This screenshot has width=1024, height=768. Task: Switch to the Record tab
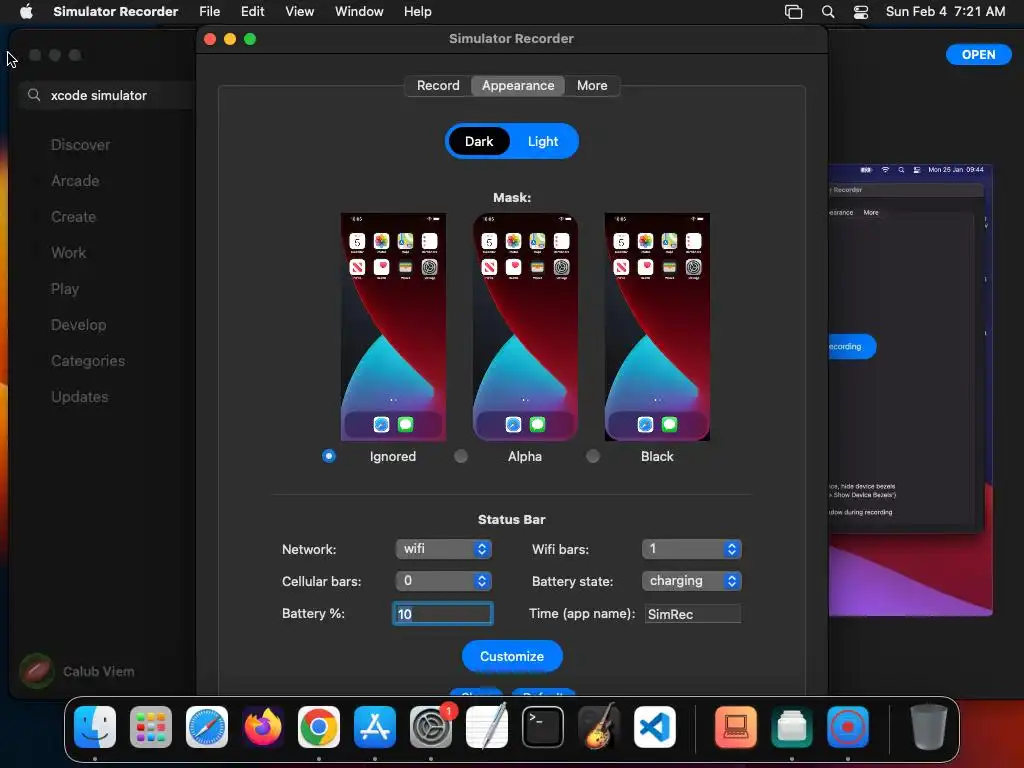438,86
